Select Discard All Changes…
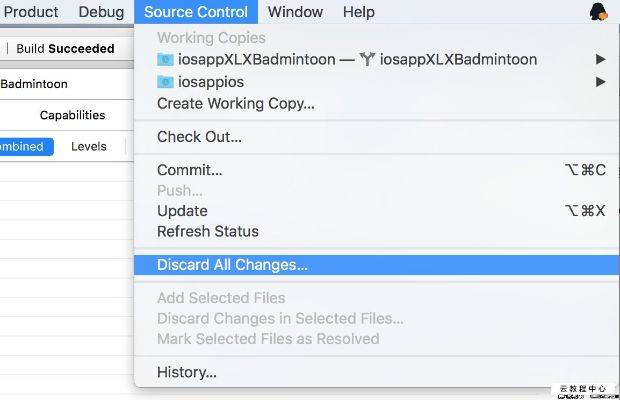Viewport: 620px width, 400px height. [x=232, y=265]
